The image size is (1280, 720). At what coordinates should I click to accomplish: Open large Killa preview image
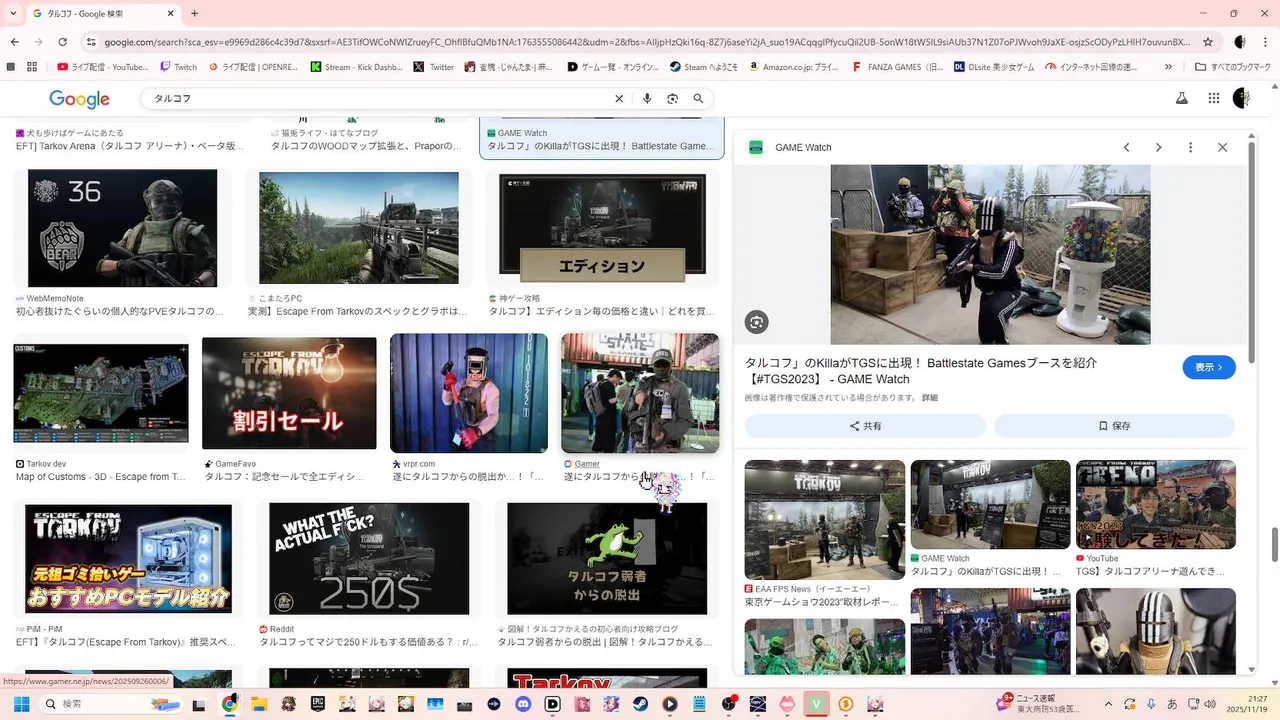tap(990, 255)
